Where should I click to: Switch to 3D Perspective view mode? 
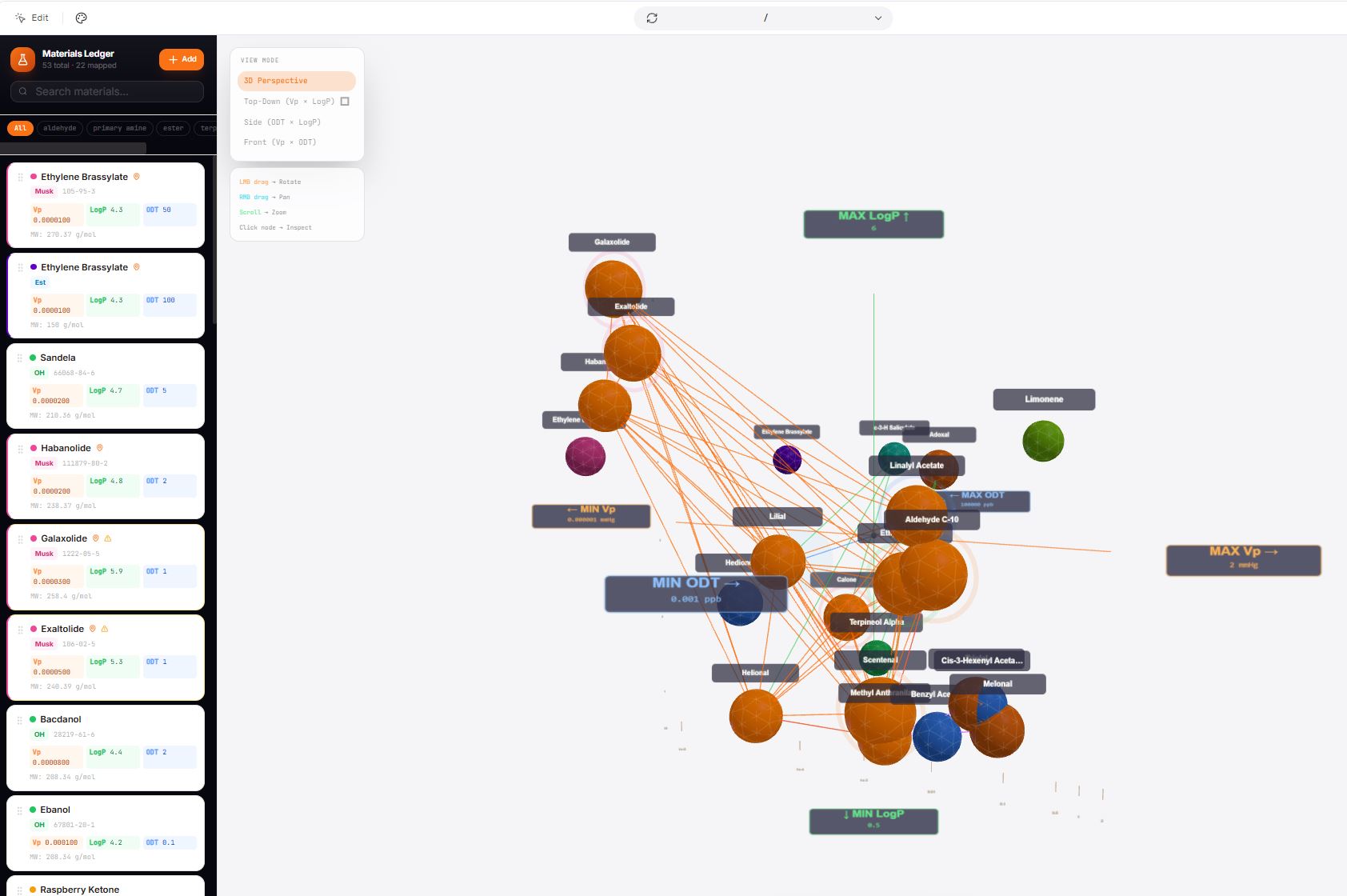click(x=297, y=81)
